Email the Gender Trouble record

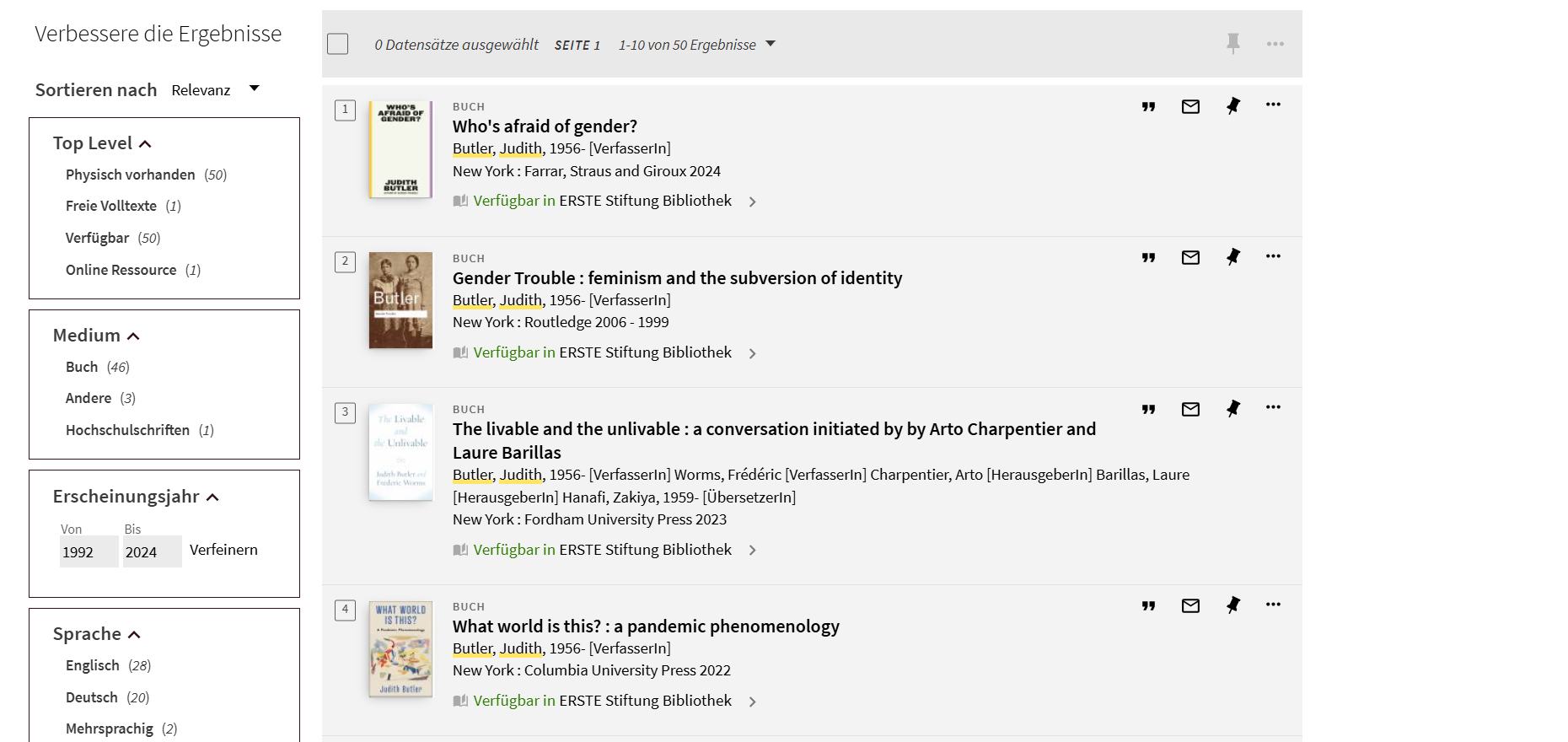[1190, 257]
